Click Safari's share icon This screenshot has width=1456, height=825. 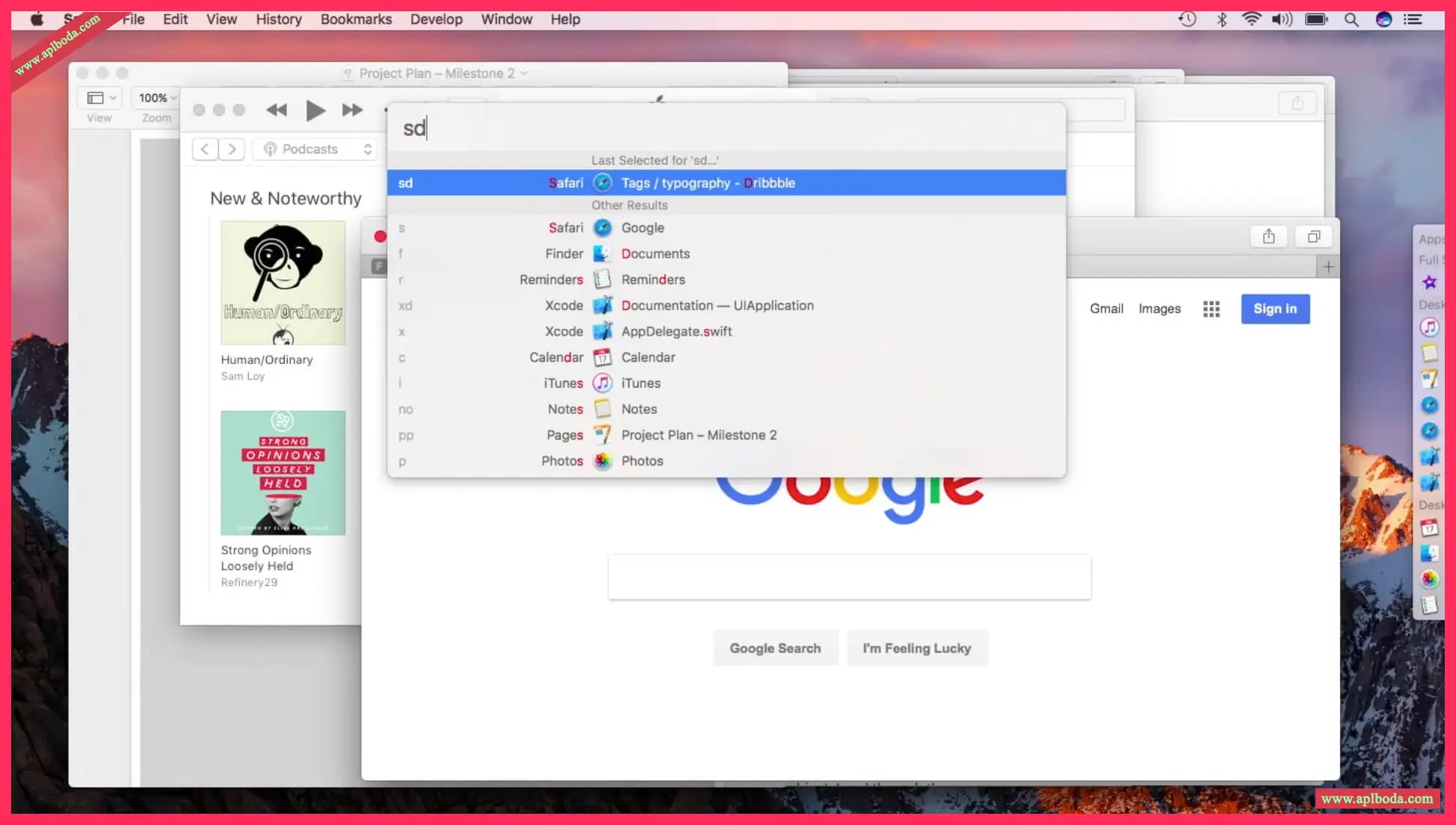(1268, 237)
